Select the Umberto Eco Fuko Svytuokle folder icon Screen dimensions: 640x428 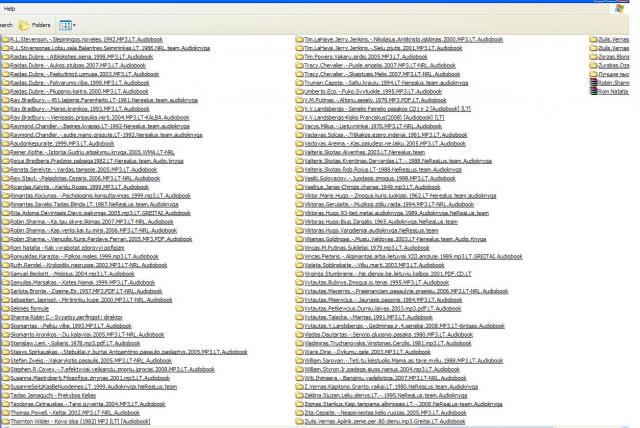click(299, 90)
